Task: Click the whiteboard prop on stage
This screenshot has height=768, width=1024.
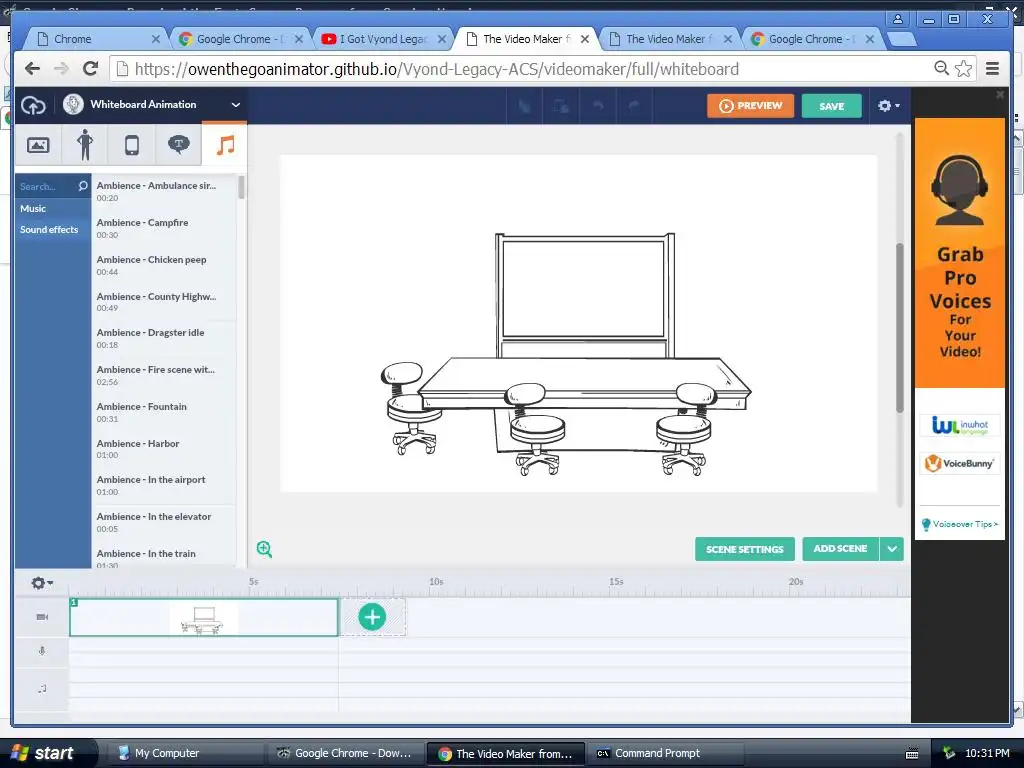Action: point(584,294)
